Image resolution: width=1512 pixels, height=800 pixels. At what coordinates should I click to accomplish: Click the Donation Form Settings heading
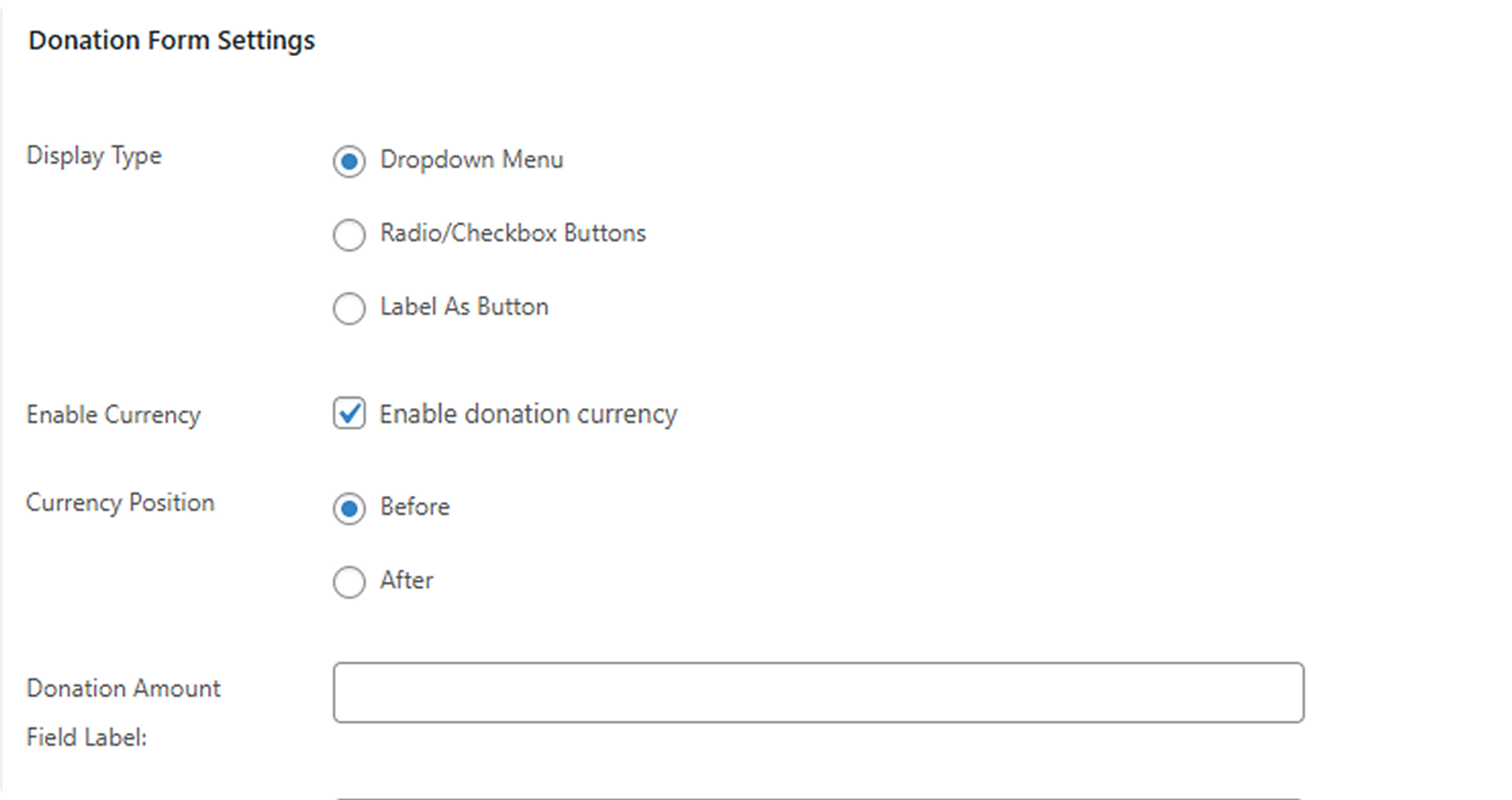pos(172,40)
